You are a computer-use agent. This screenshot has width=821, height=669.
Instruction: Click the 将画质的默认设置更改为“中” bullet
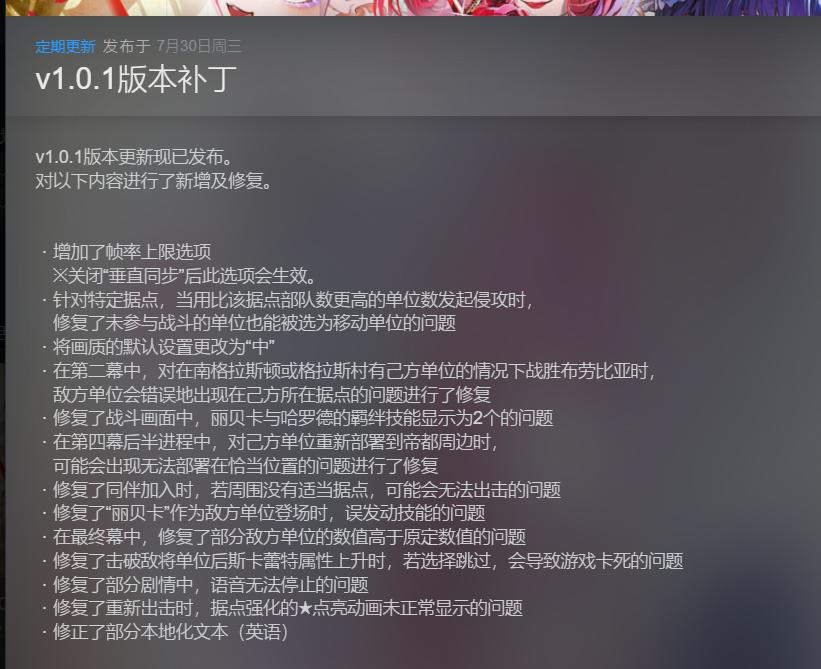(x=163, y=347)
